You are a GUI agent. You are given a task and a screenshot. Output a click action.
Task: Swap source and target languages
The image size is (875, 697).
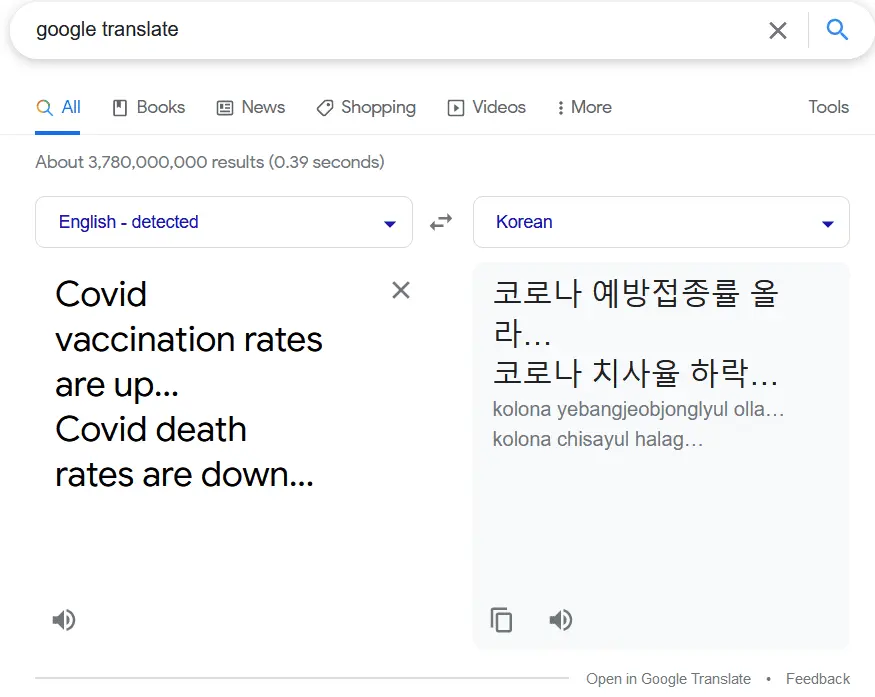point(441,222)
